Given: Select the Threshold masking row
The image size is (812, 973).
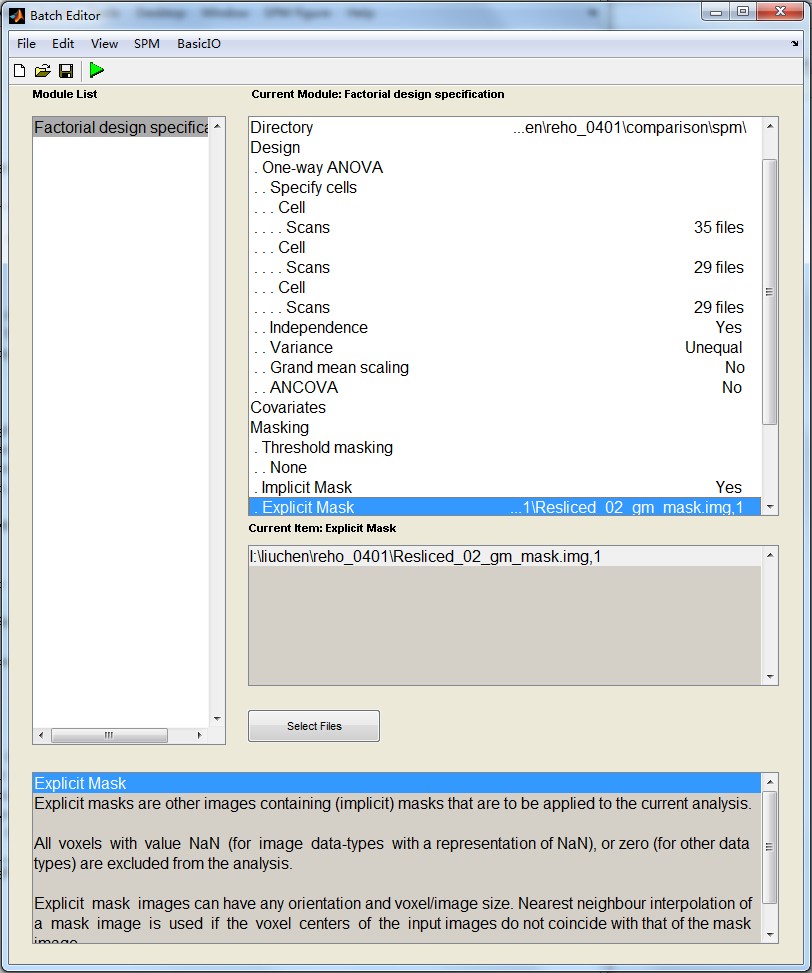Looking at the screenshot, I should tap(504, 447).
